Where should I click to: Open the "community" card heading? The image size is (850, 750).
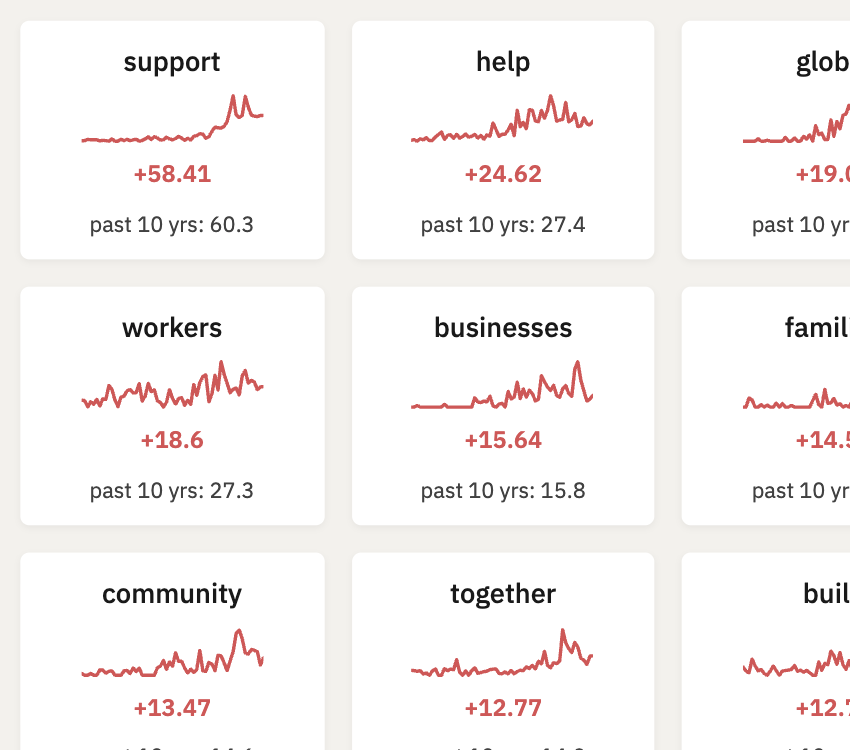tap(172, 594)
